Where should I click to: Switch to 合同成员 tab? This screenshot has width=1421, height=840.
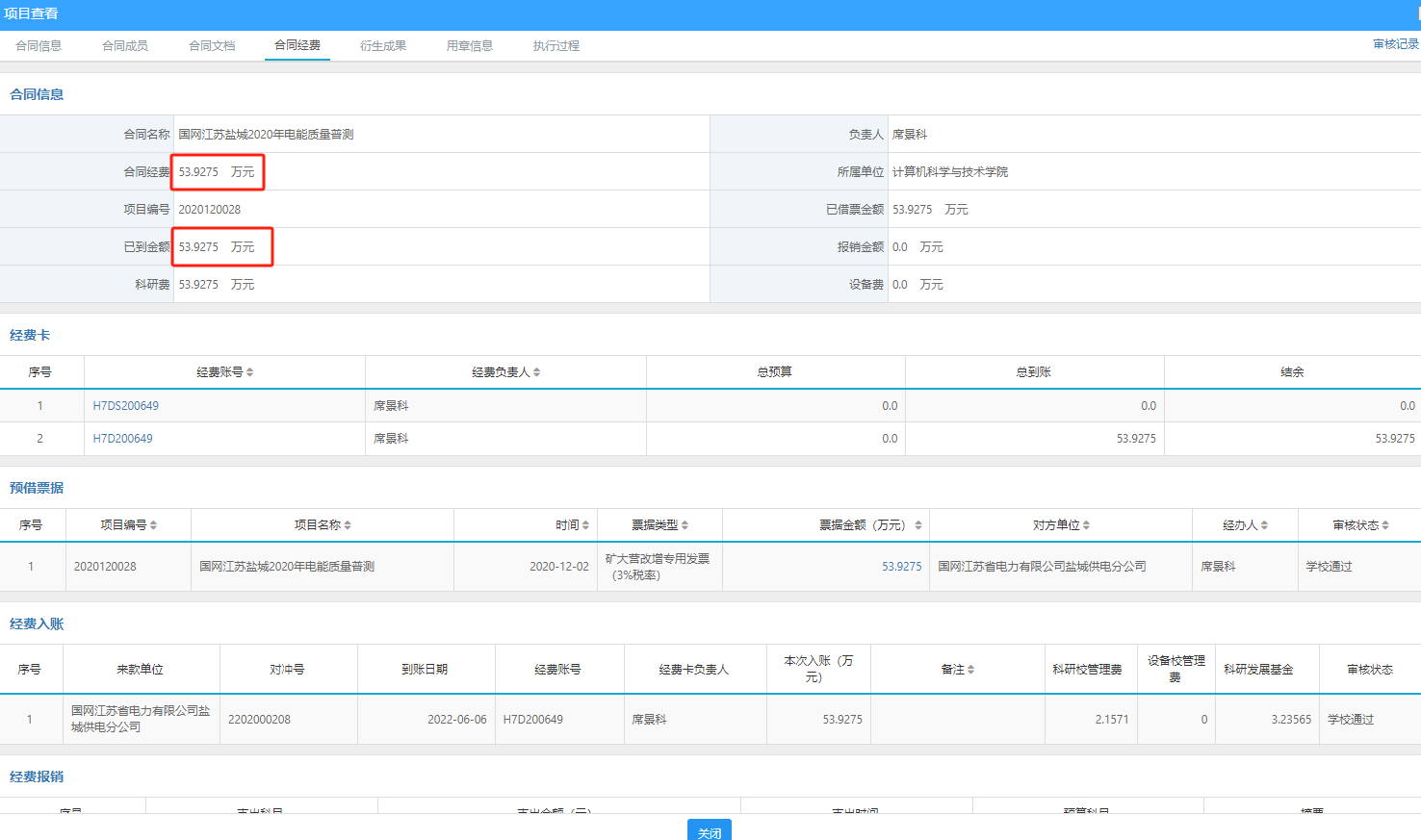(x=125, y=45)
